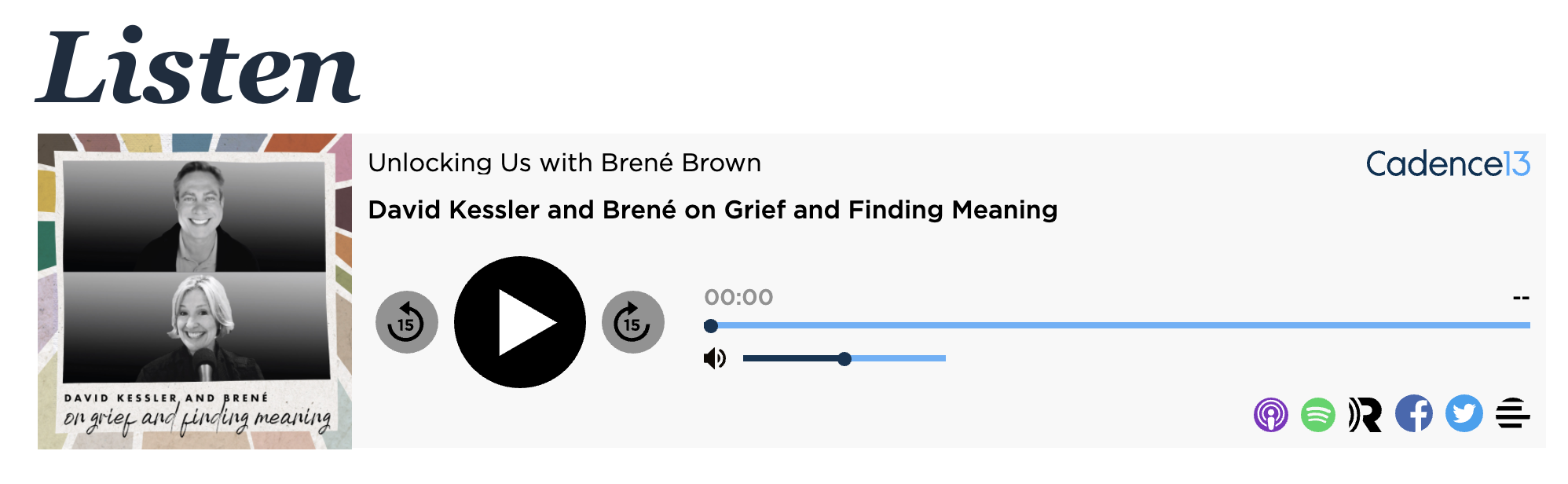
Task: Click the progress bar start handle
Action: click(x=711, y=325)
